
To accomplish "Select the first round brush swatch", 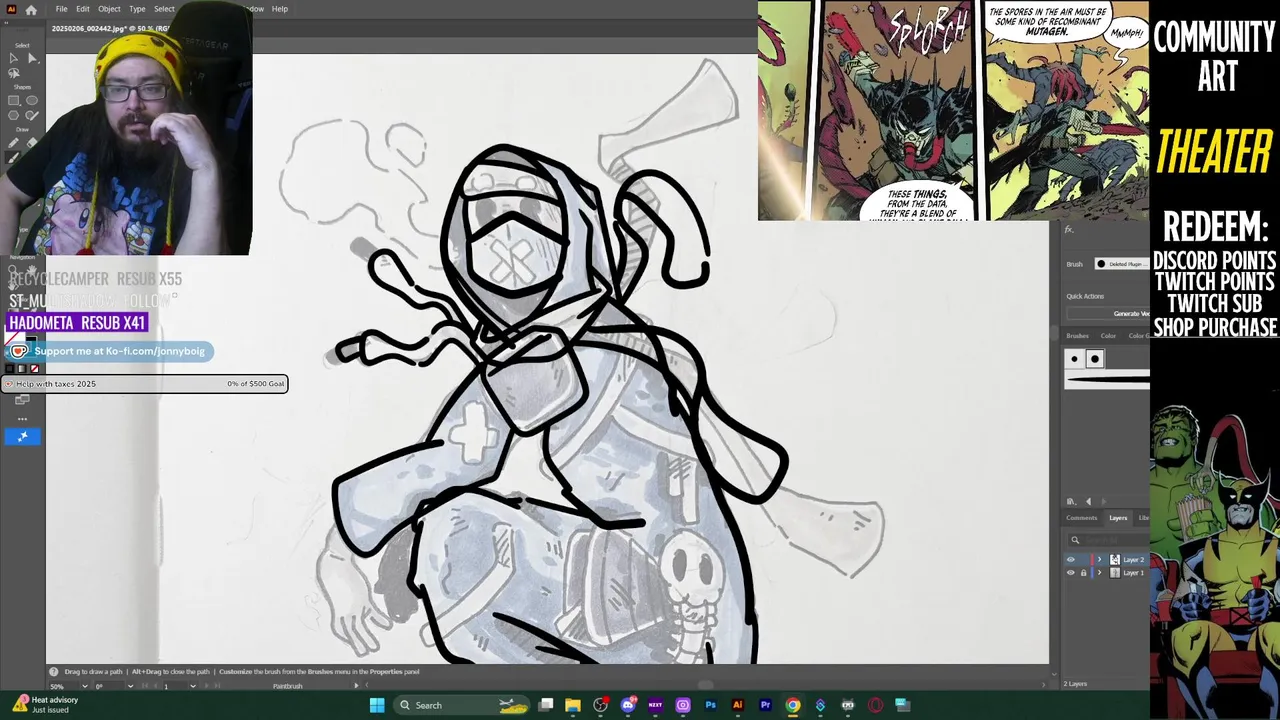I will click(1075, 359).
